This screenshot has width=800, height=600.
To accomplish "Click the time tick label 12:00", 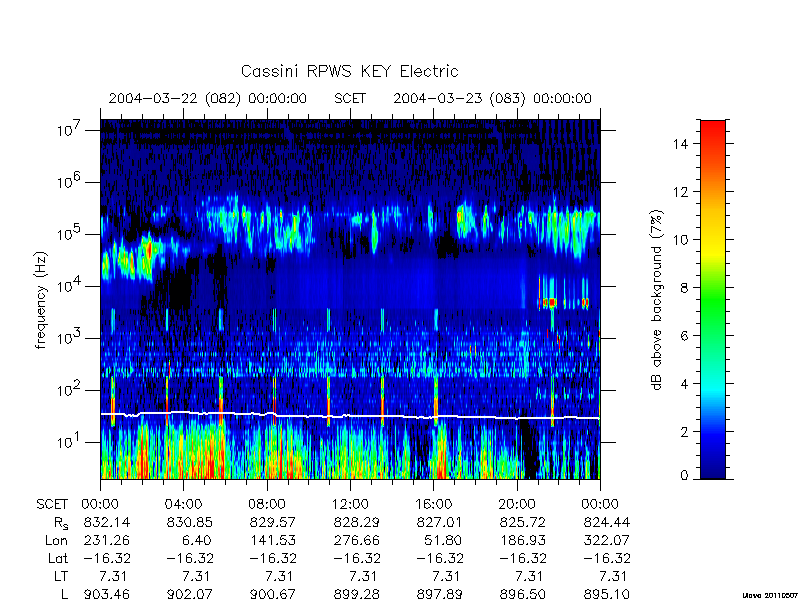I will pos(350,505).
